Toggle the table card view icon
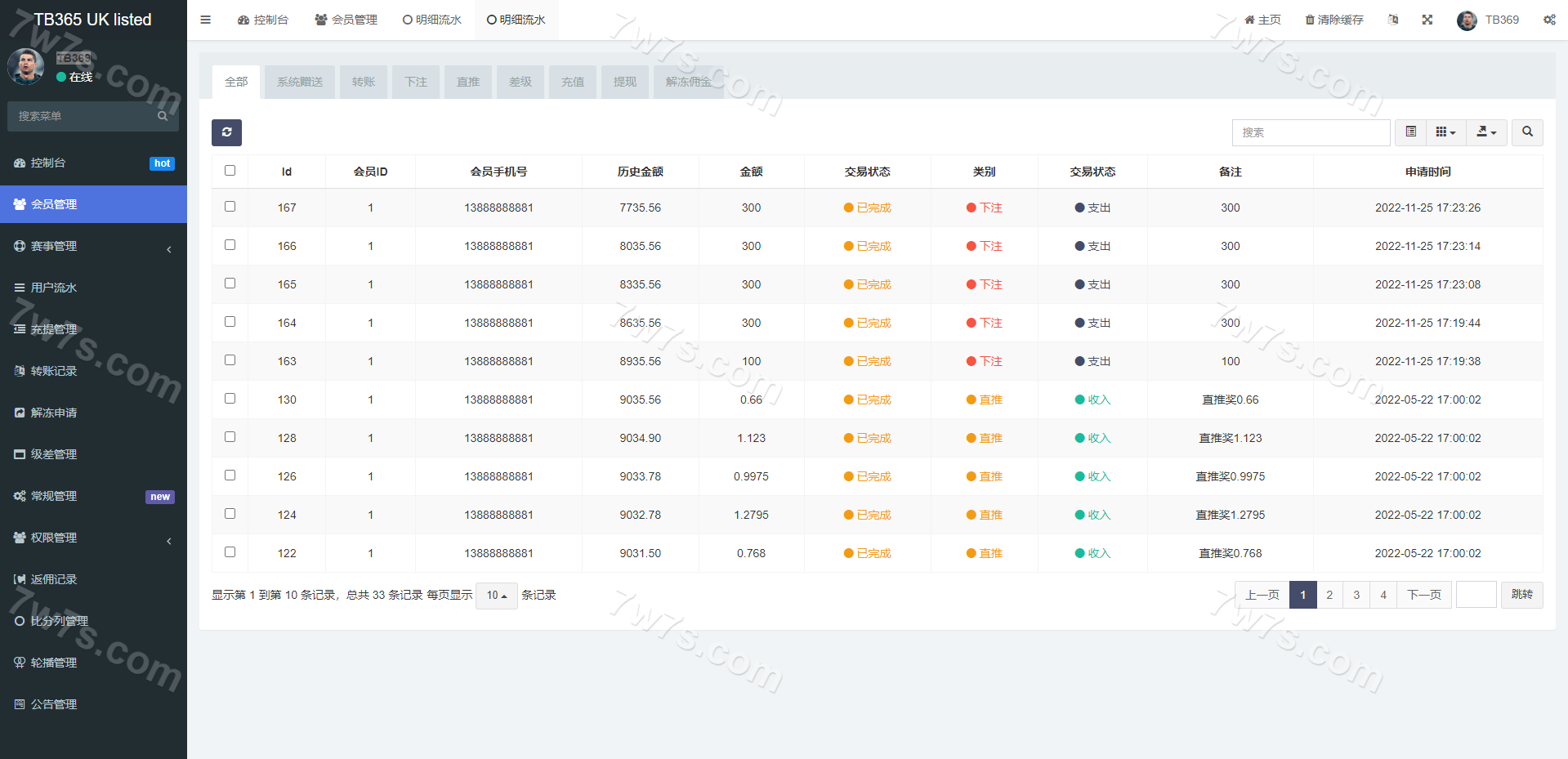This screenshot has height=759, width=1568. pos(1410,132)
